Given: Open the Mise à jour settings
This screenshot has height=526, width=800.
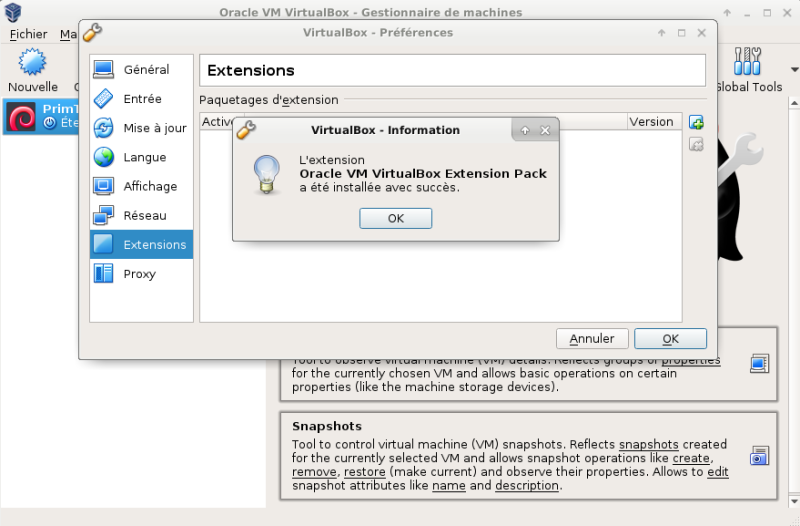Looking at the screenshot, I should 141,128.
